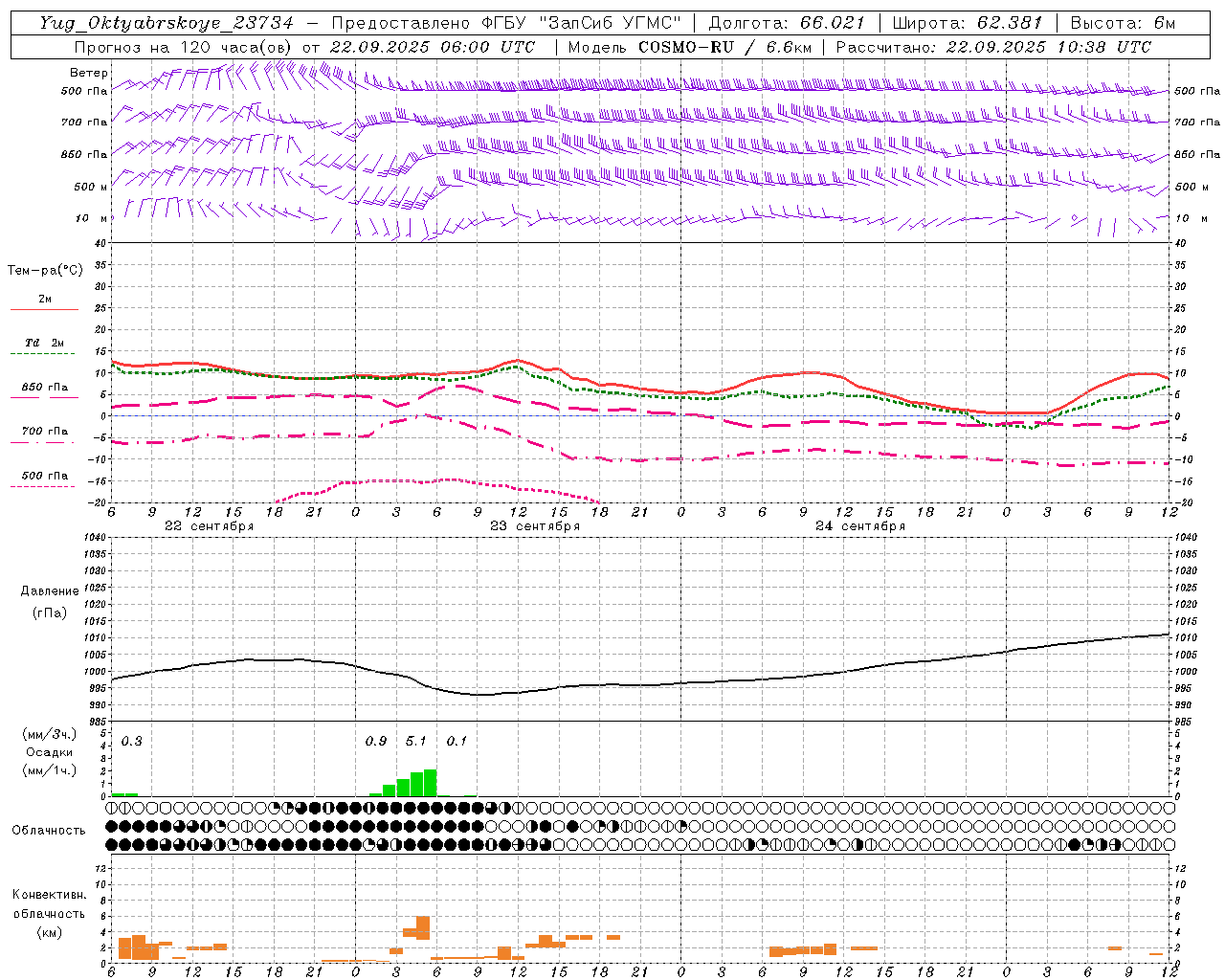Click the (мм/1ч.) precipitation unit label
Viewport: 1225px width, 980px height.
(50, 770)
